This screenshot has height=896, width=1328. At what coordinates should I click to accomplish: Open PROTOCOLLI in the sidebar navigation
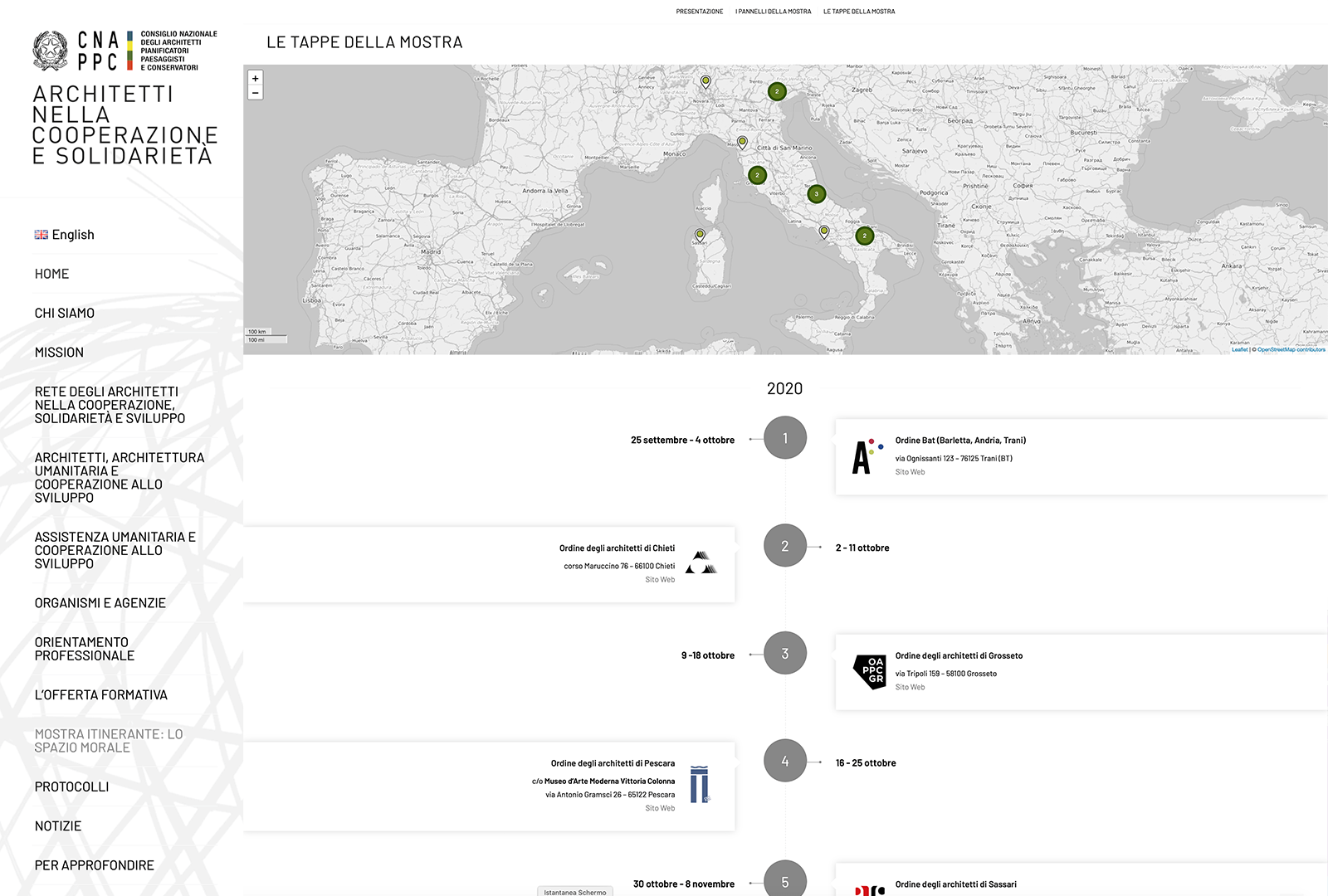(x=72, y=786)
